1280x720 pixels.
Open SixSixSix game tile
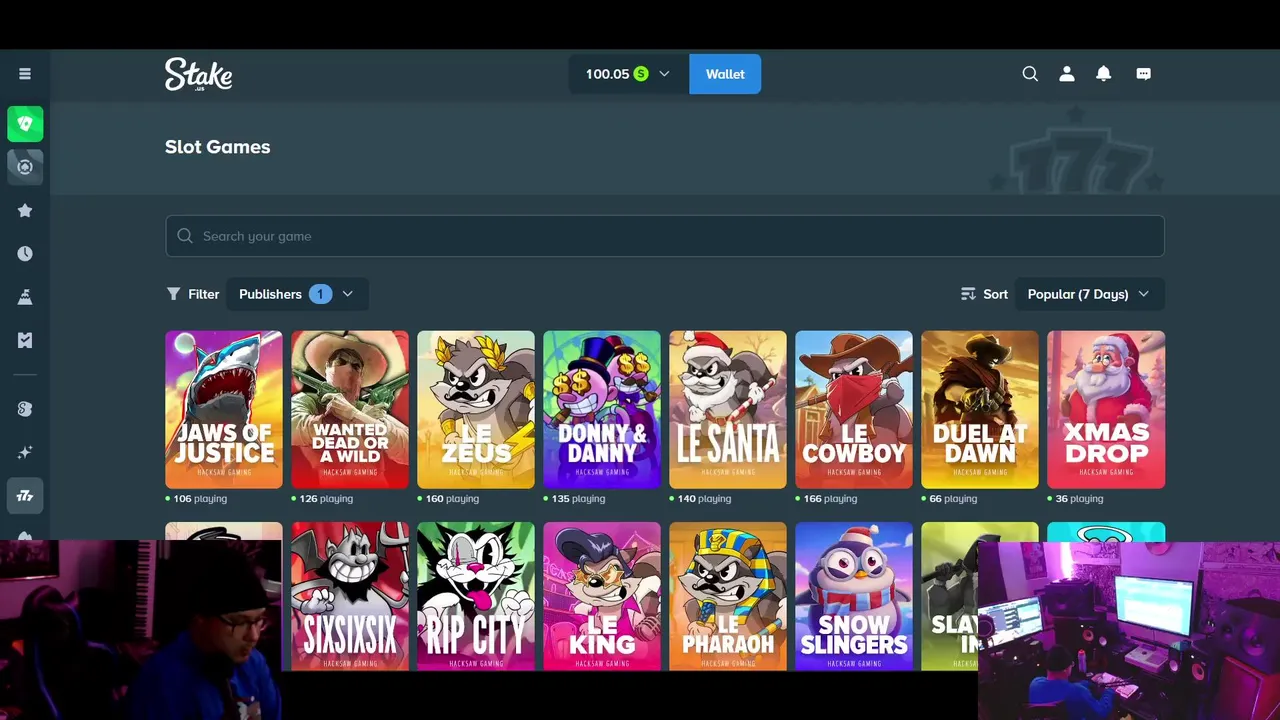[350, 596]
